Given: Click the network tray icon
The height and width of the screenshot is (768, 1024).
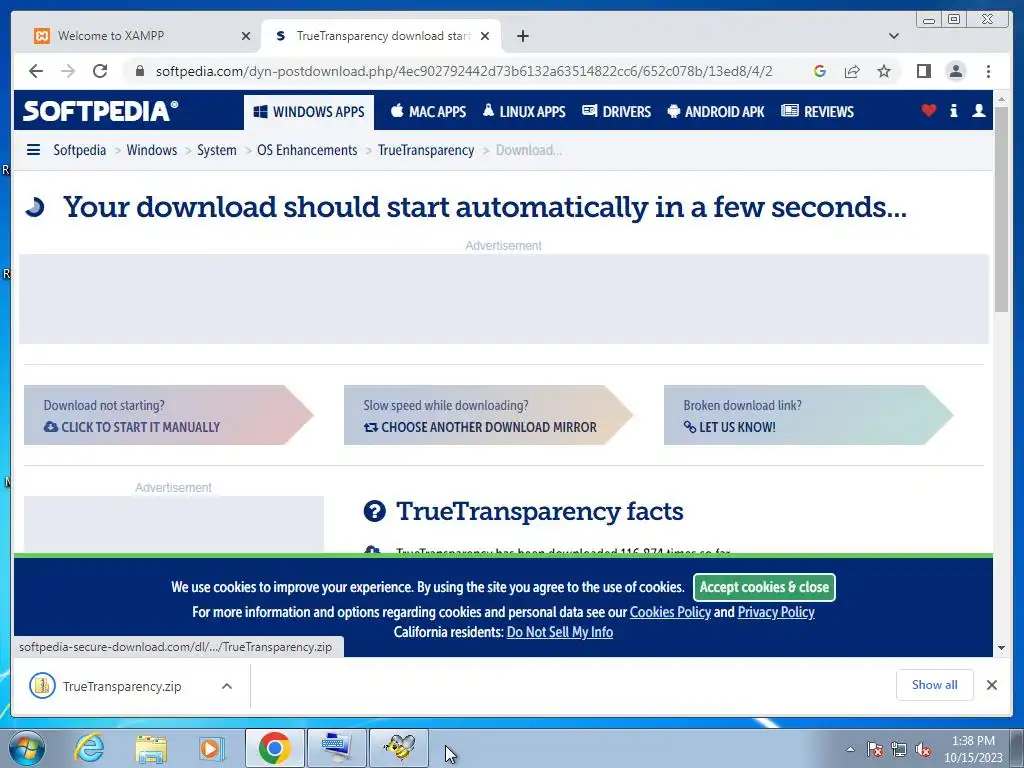Looking at the screenshot, I should 899,750.
